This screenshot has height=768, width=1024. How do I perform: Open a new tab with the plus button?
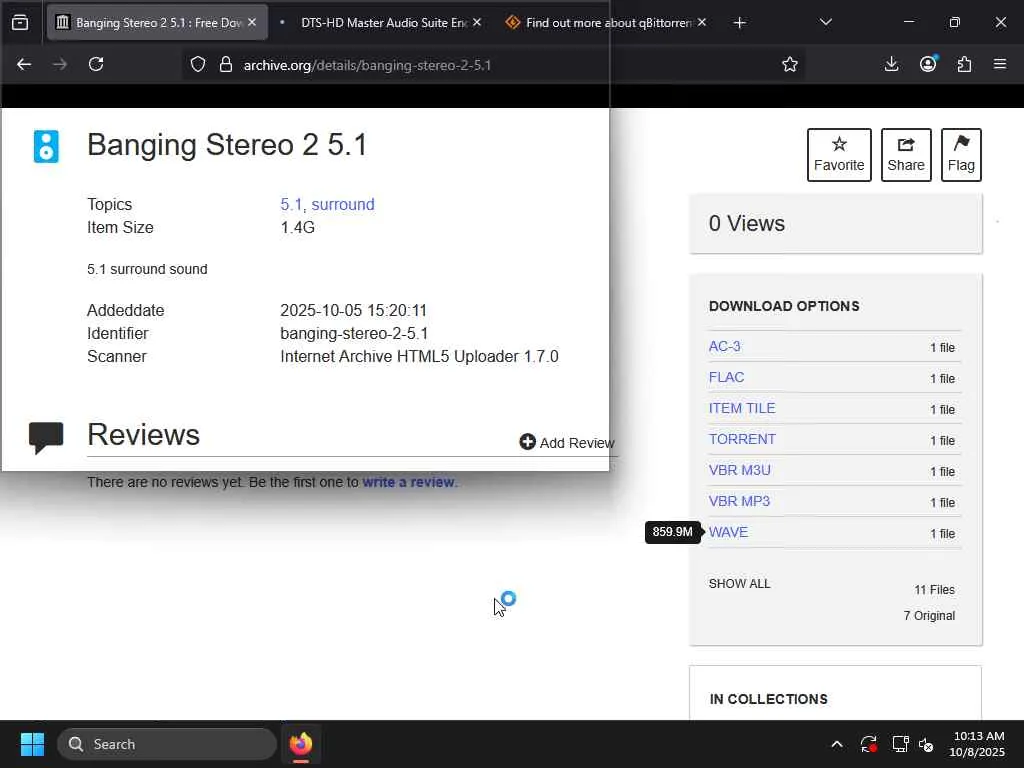(739, 23)
